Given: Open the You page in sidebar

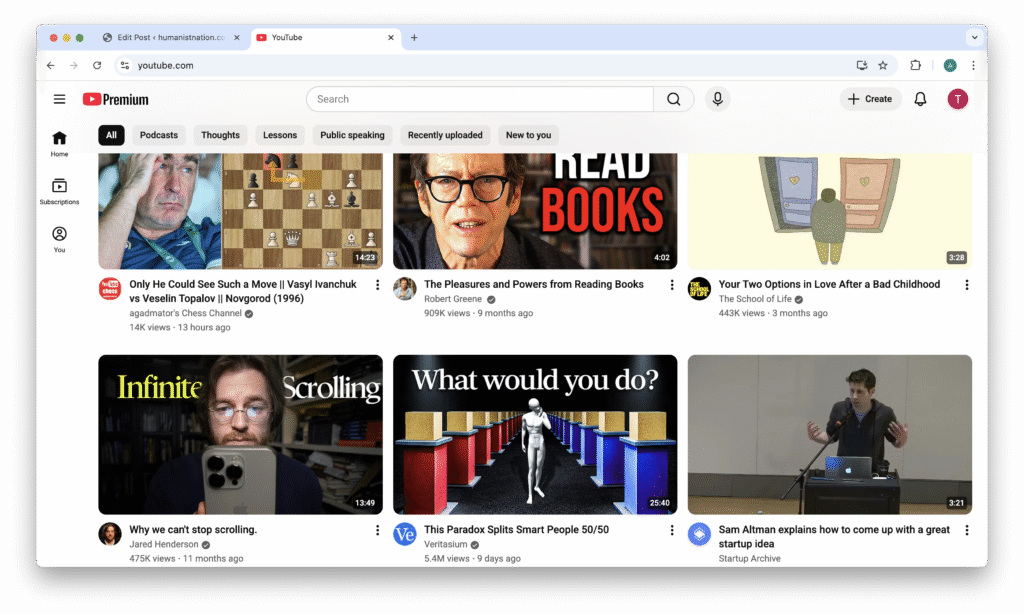Looking at the screenshot, I should (x=59, y=239).
